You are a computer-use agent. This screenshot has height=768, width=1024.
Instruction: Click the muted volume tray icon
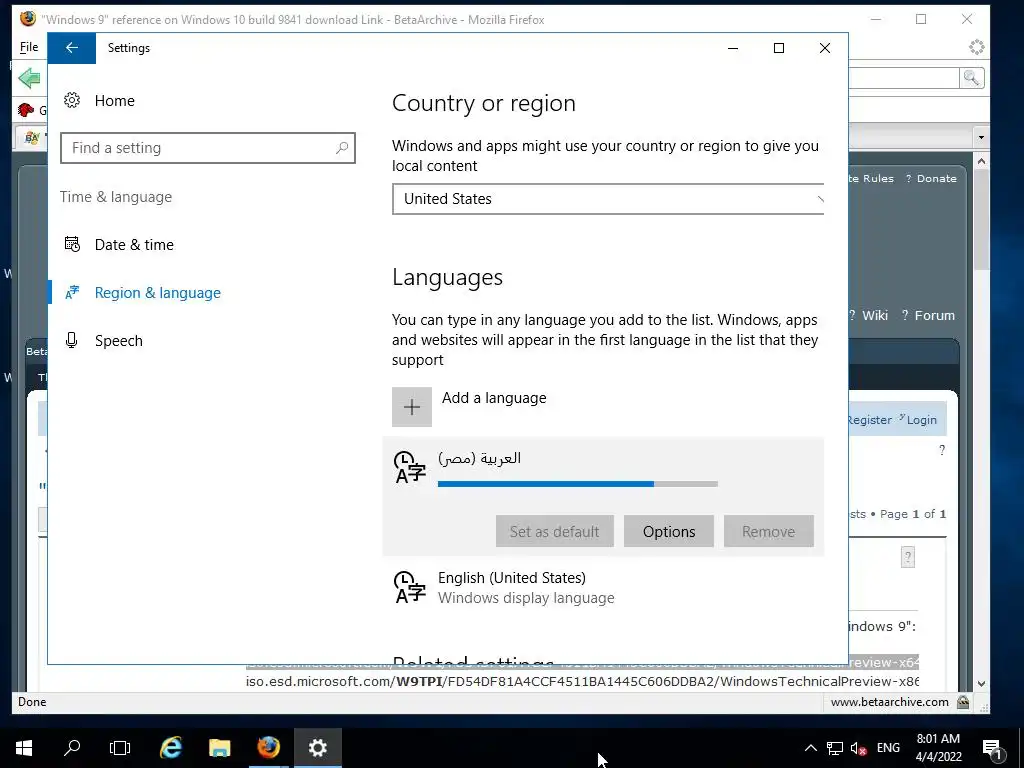pos(858,748)
